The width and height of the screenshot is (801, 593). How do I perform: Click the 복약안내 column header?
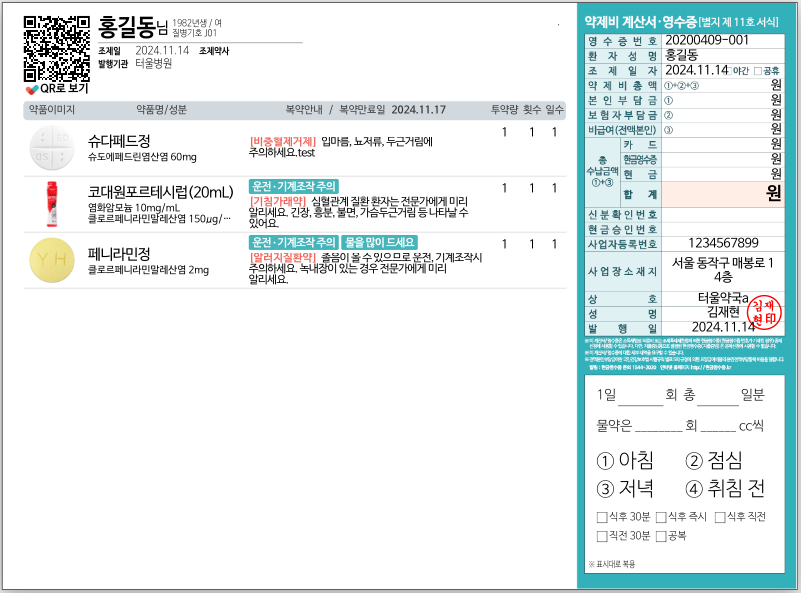tap(308, 108)
